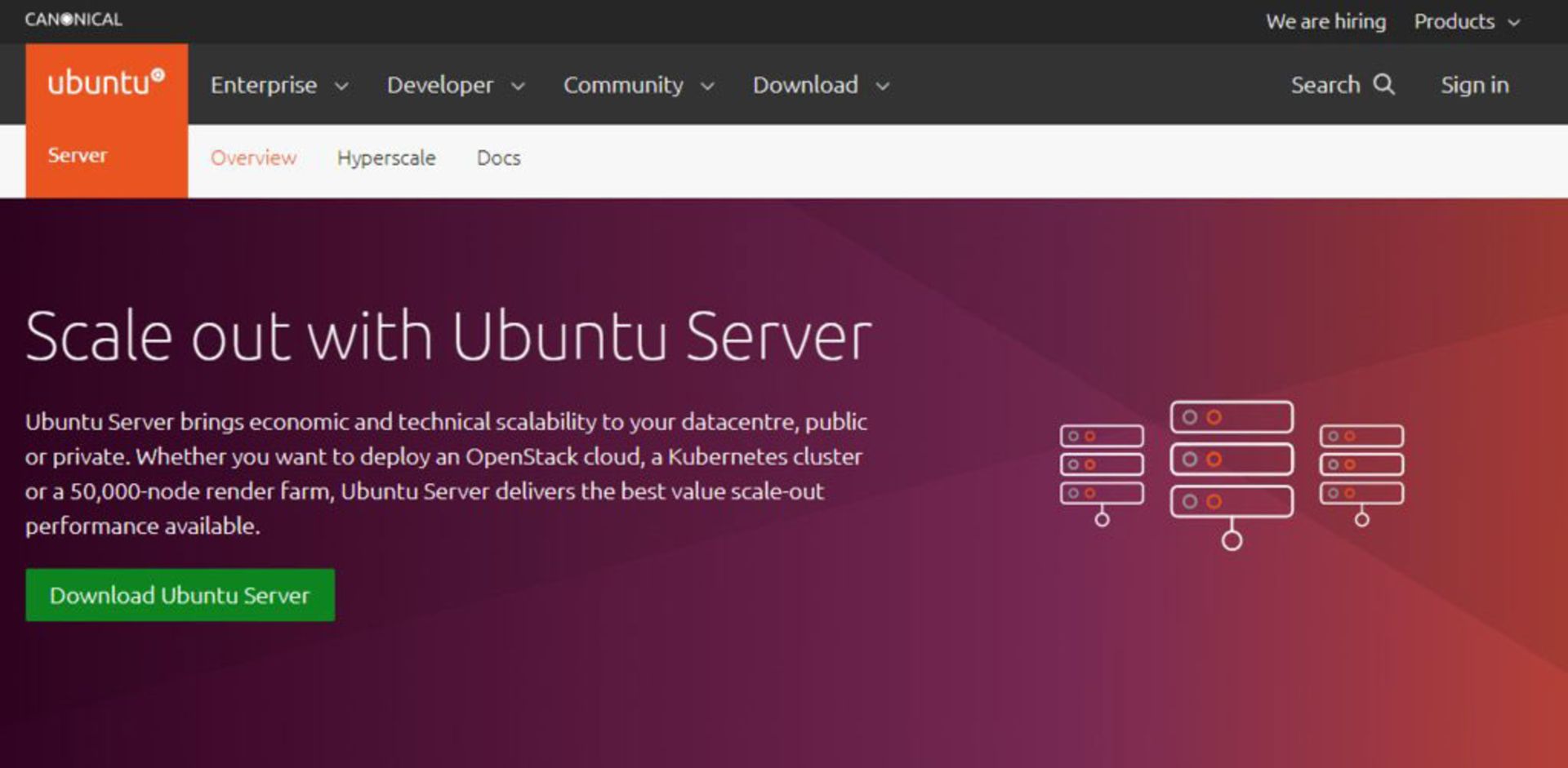Expand the Enterprise dropdown chevron
Viewport: 1568px width, 768px height.
coord(342,87)
